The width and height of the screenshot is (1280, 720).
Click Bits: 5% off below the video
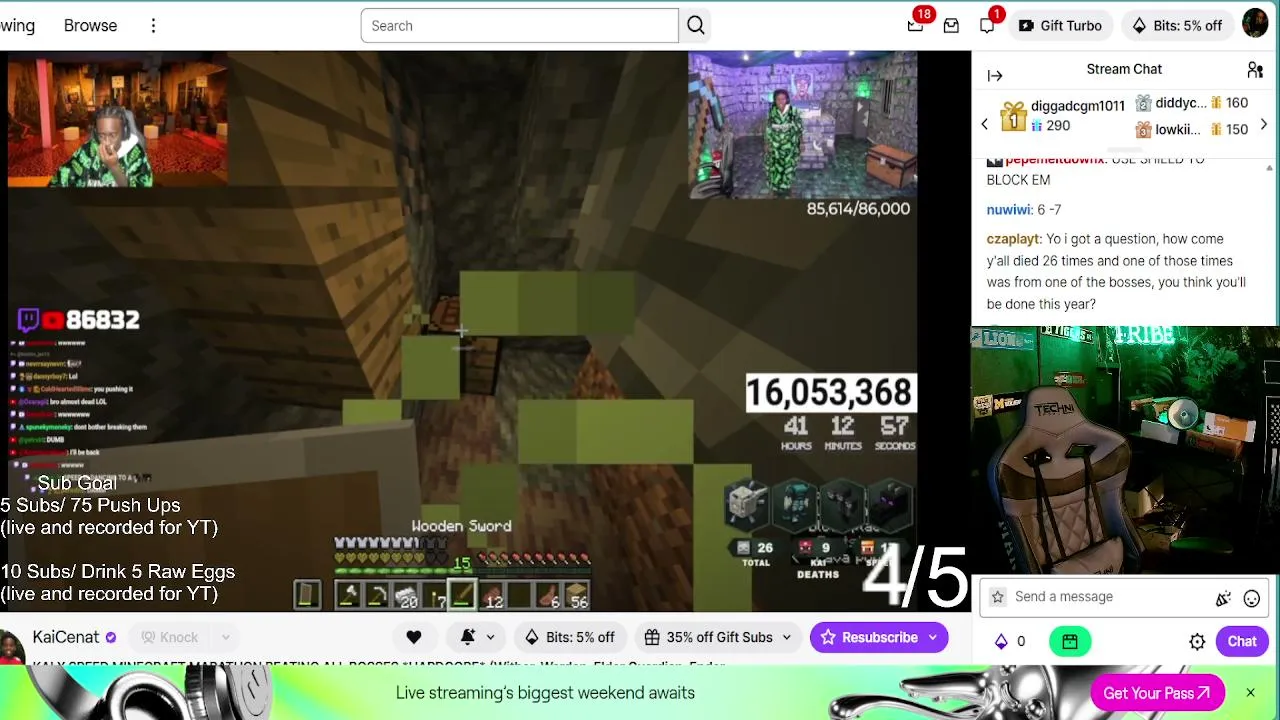pos(570,637)
